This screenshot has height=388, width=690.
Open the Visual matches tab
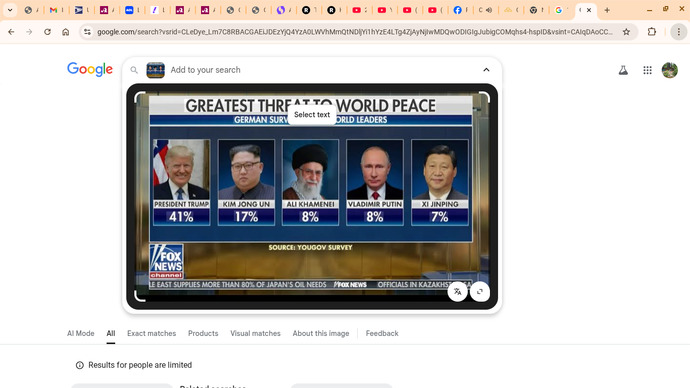255,333
